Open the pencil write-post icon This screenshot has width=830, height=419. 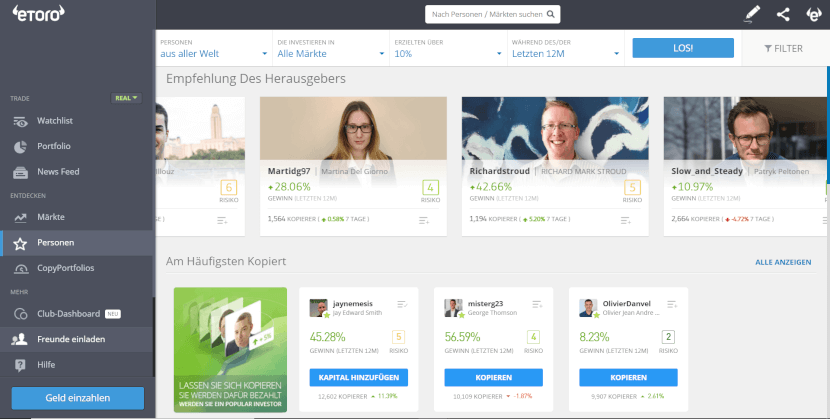click(x=752, y=14)
